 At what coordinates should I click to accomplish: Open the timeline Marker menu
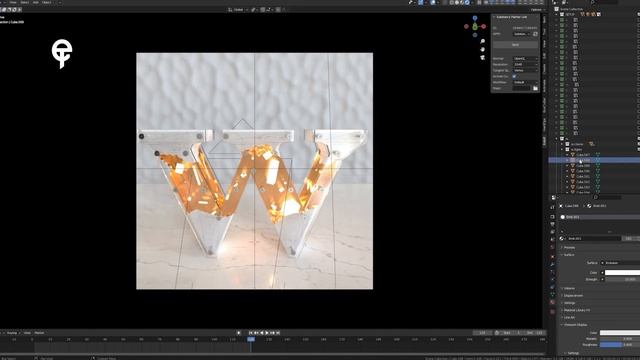click(x=39, y=333)
